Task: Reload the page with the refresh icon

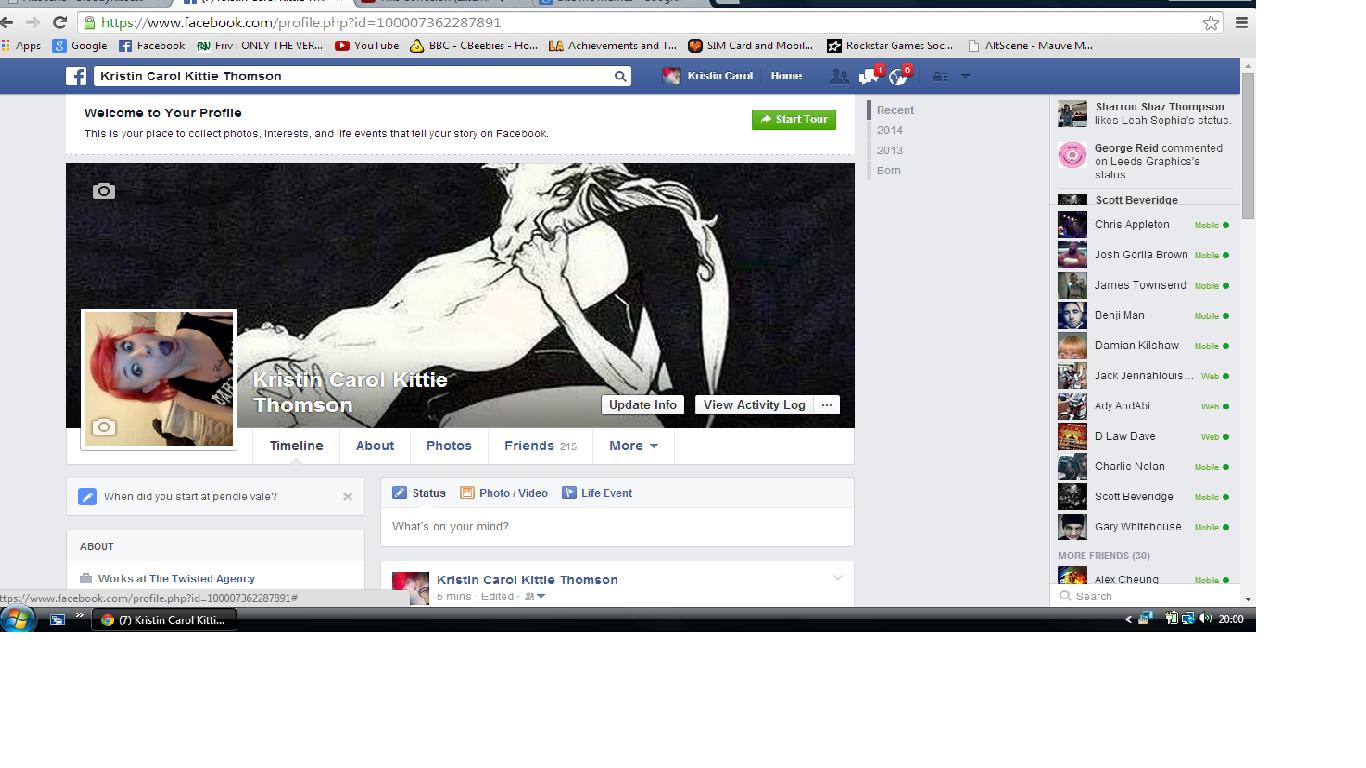Action: (x=60, y=22)
